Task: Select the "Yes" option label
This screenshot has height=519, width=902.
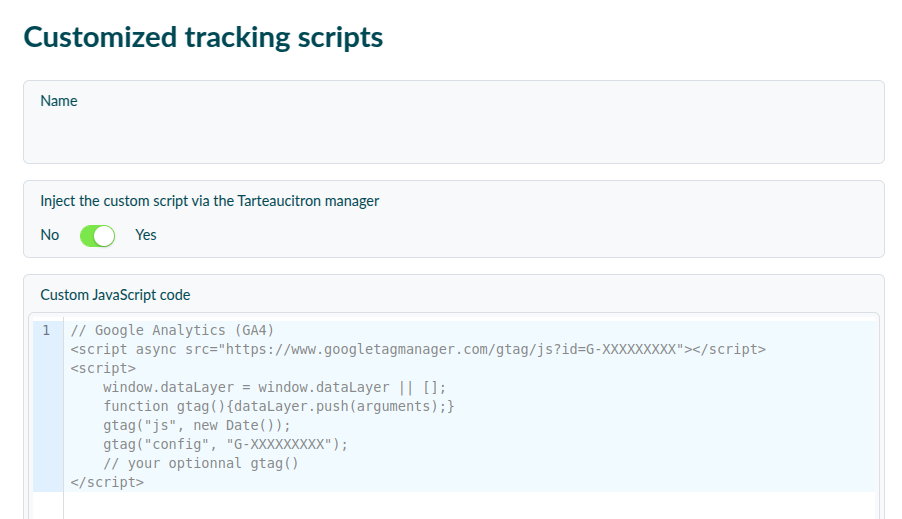Action: (x=146, y=235)
